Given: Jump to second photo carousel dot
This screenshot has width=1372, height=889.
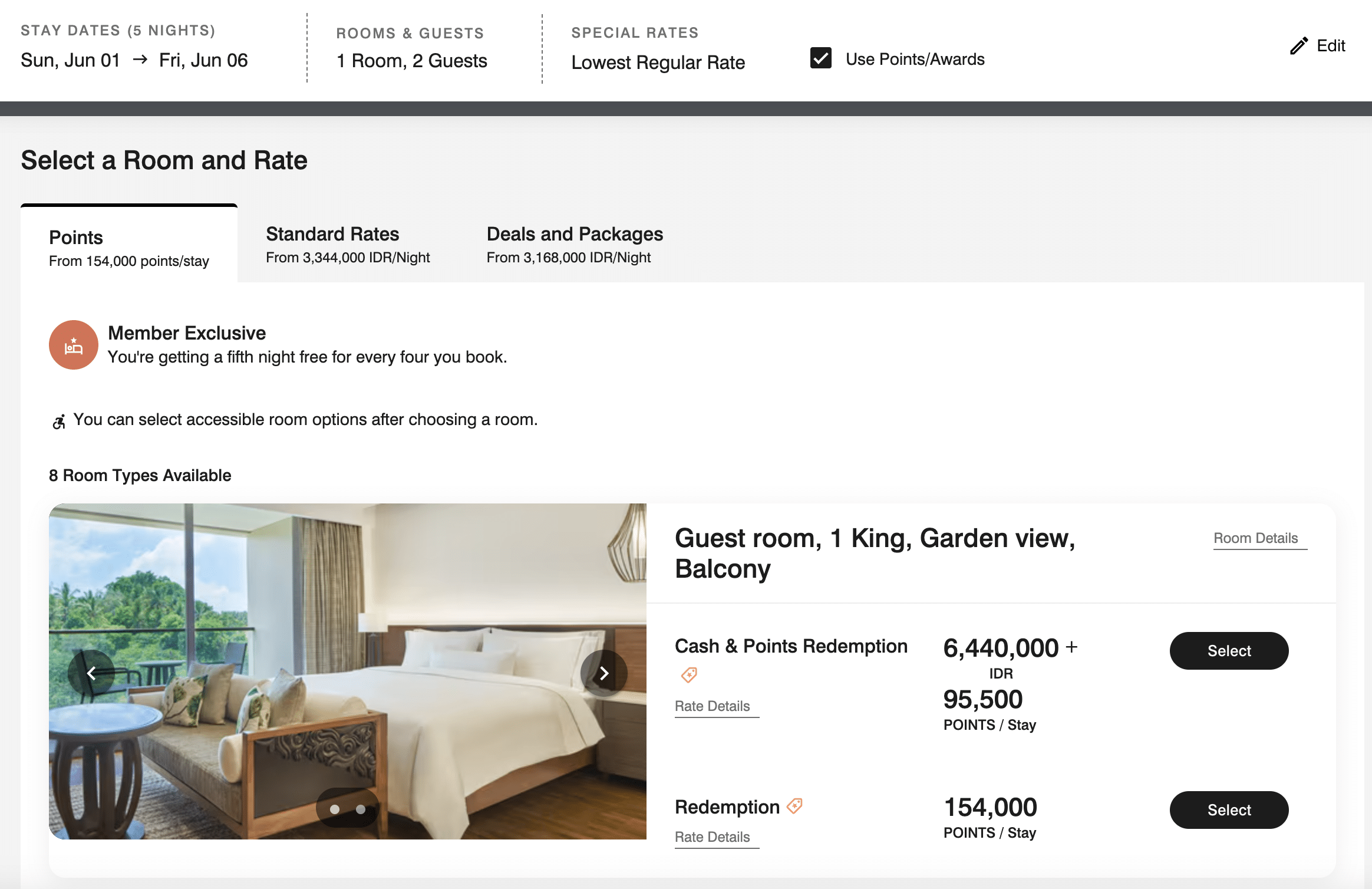Looking at the screenshot, I should (x=361, y=809).
